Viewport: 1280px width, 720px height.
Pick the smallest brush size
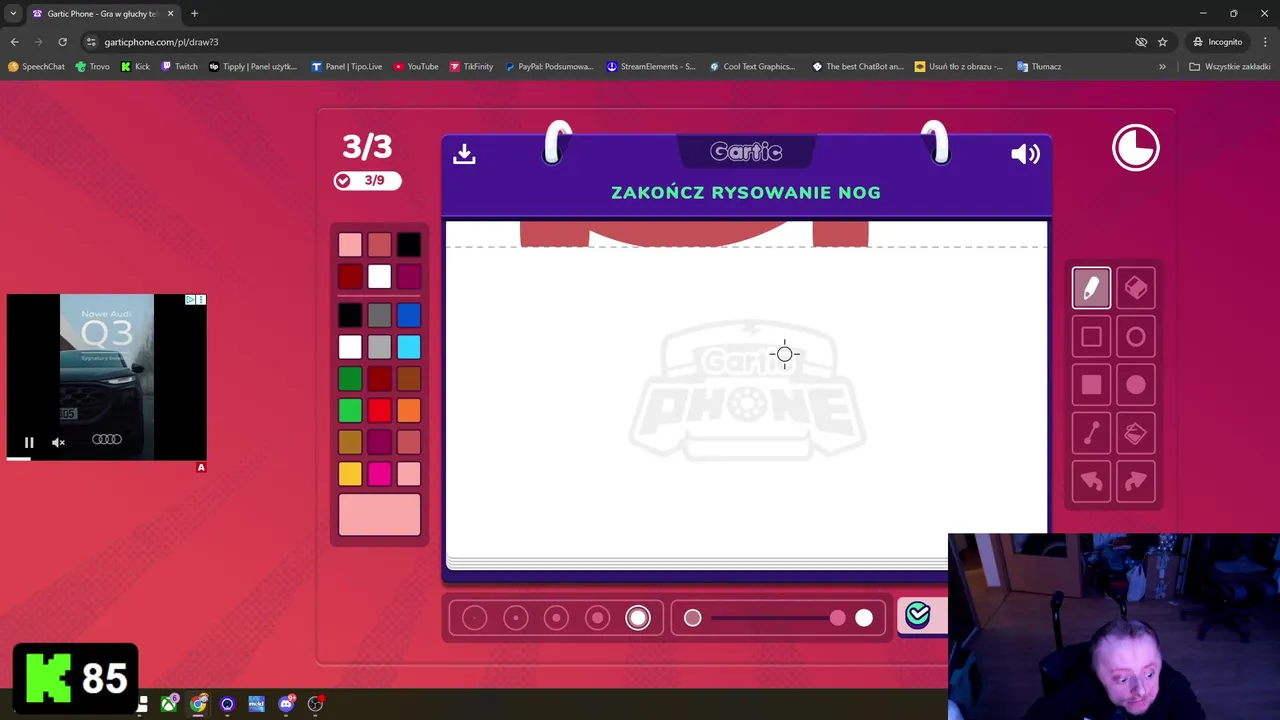pos(475,618)
